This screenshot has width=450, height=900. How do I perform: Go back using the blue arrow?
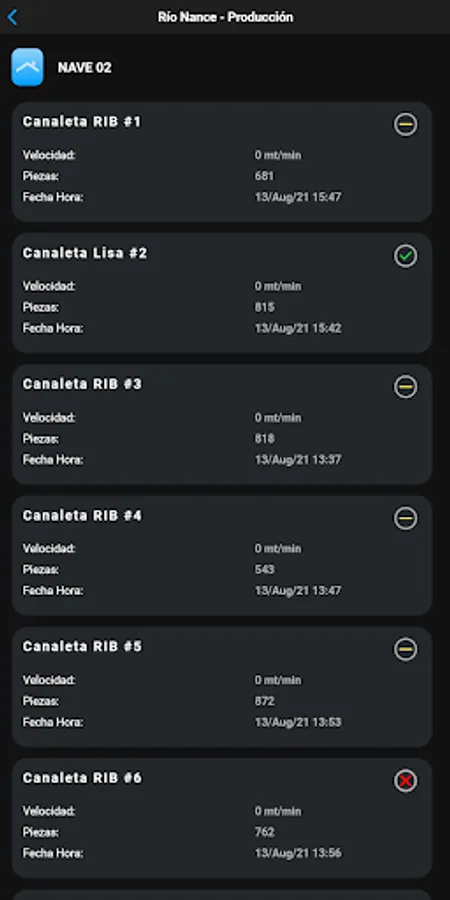13,17
